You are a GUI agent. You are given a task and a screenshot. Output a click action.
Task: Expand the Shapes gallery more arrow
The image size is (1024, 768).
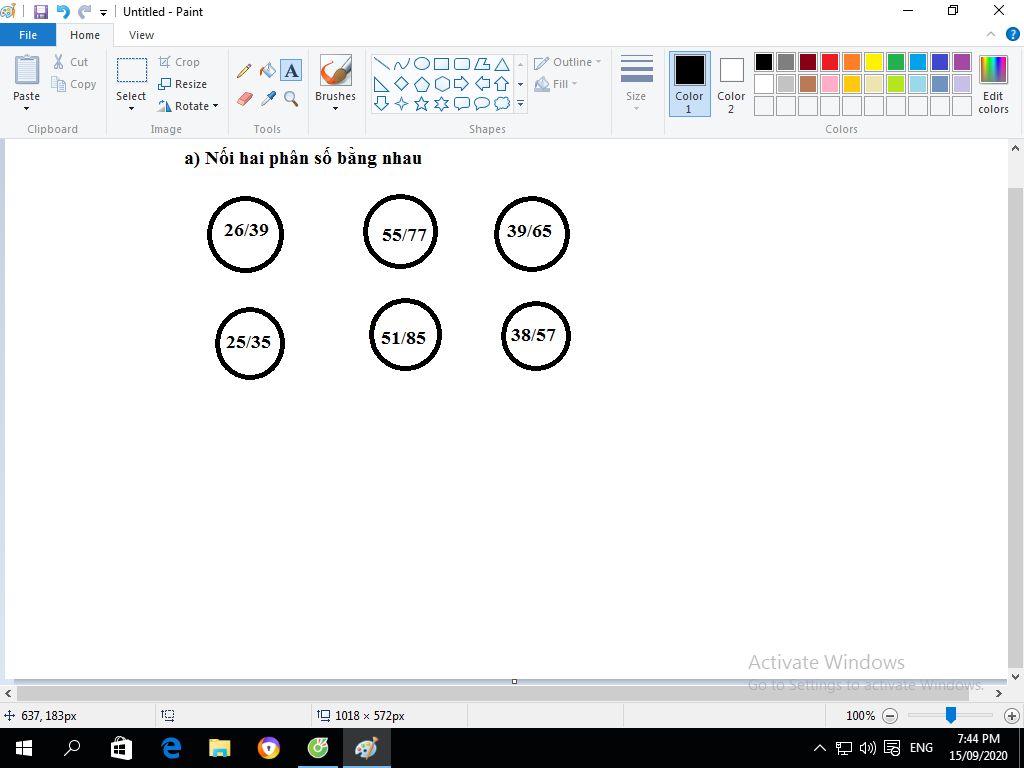520,104
